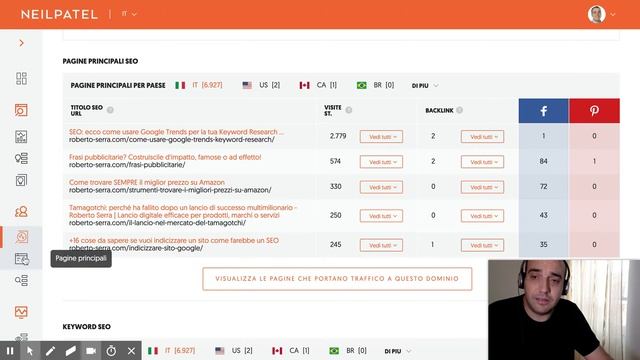Click the Facebook column header icon

tap(543, 111)
